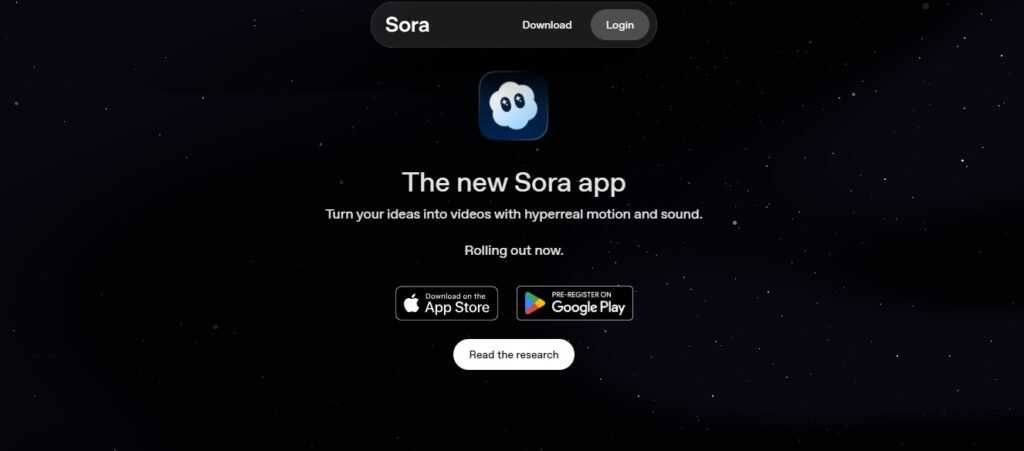Click the Login button

(620, 25)
